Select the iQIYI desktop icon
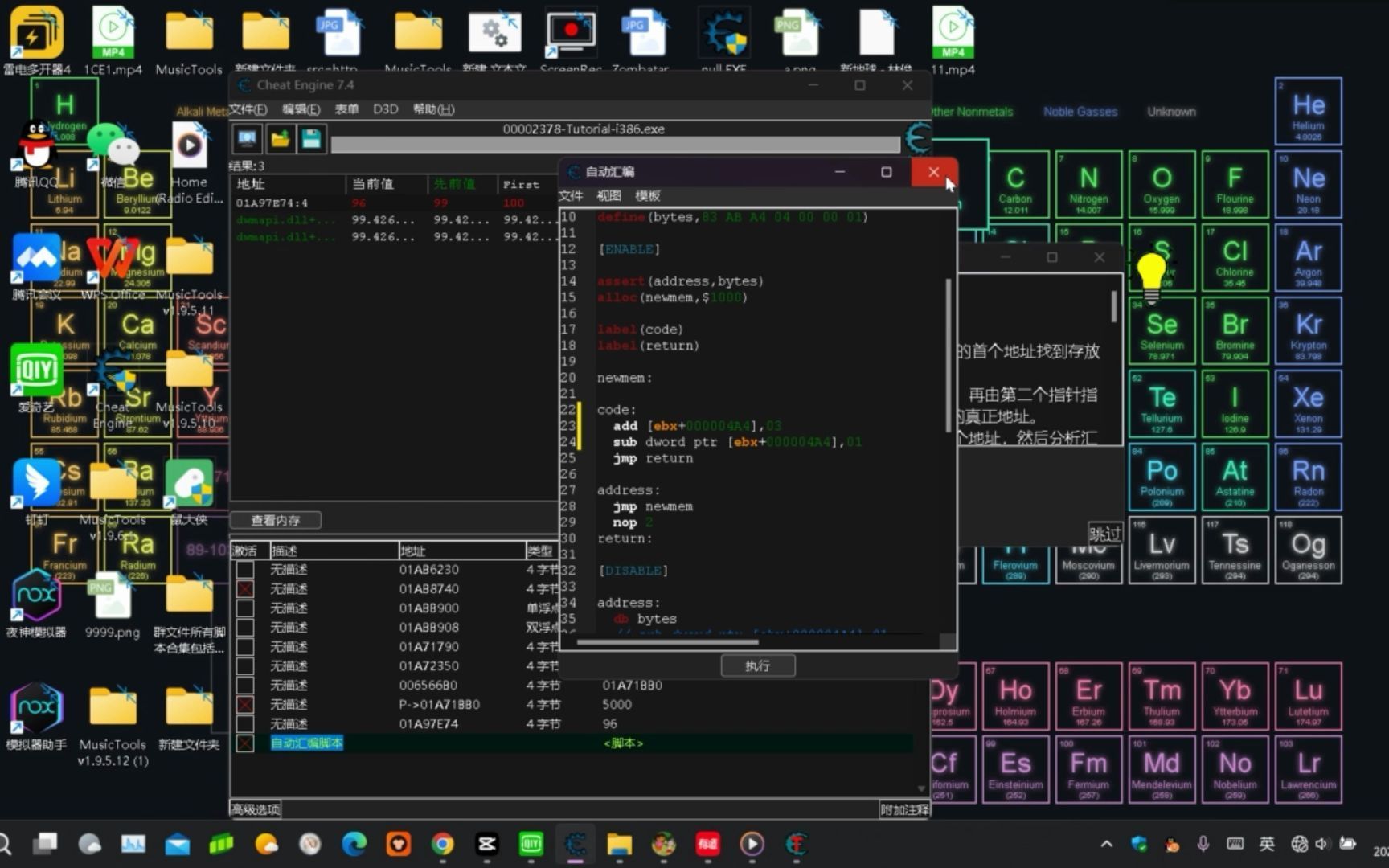 tap(35, 378)
